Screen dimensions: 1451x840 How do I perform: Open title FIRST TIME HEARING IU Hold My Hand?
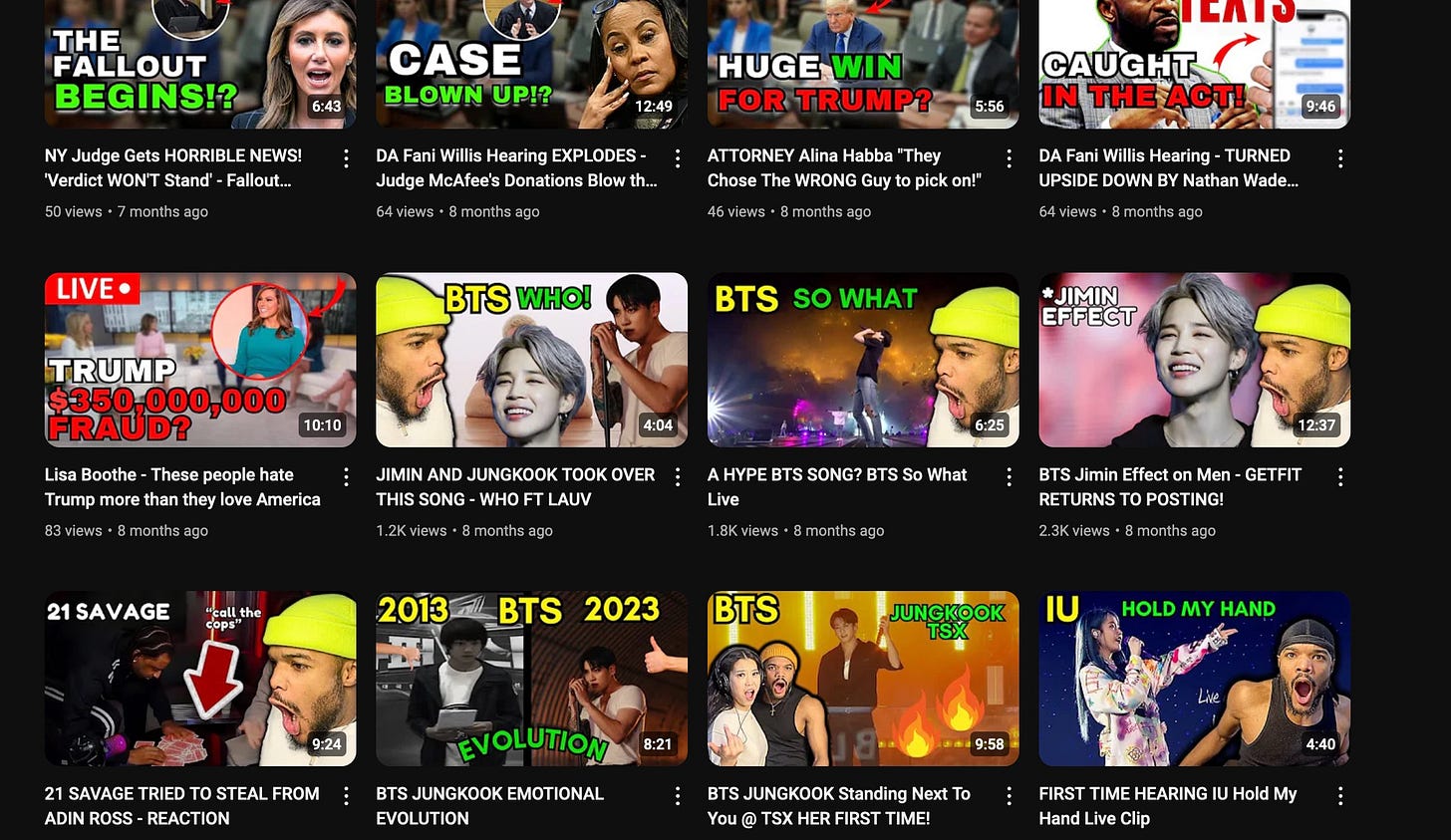point(1168,806)
